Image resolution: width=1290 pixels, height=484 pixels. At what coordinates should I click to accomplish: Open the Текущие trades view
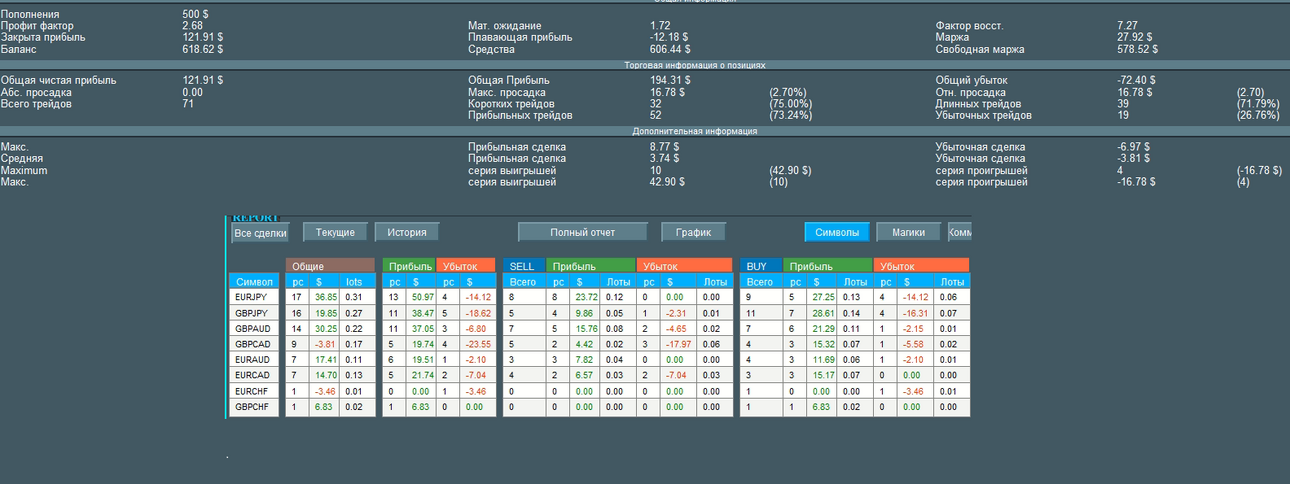pos(335,232)
